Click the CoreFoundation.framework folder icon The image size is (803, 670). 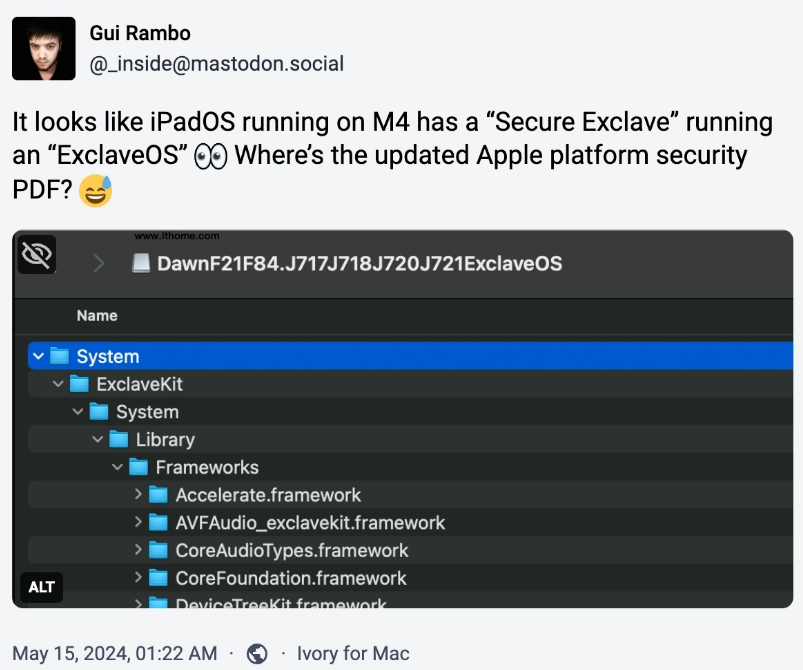coord(159,578)
